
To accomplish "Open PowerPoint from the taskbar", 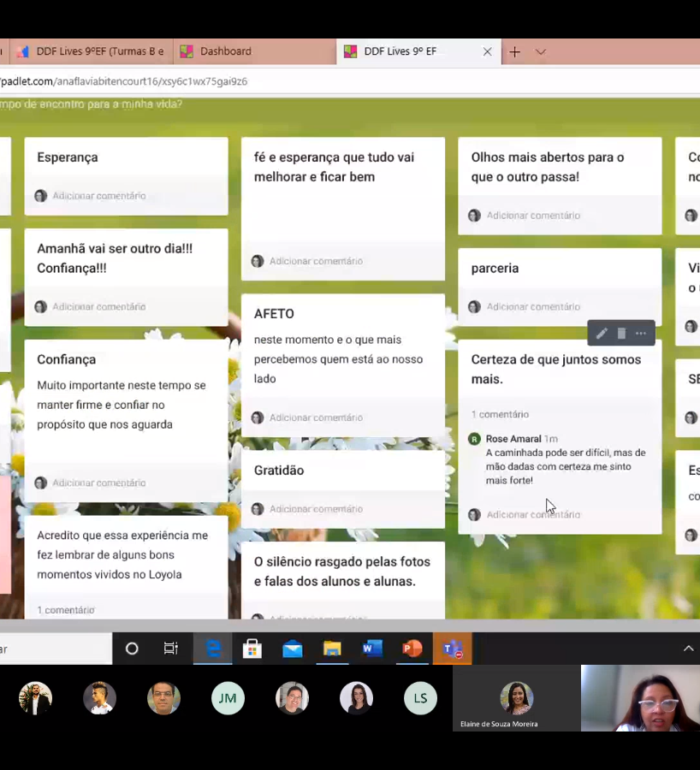I will point(412,649).
